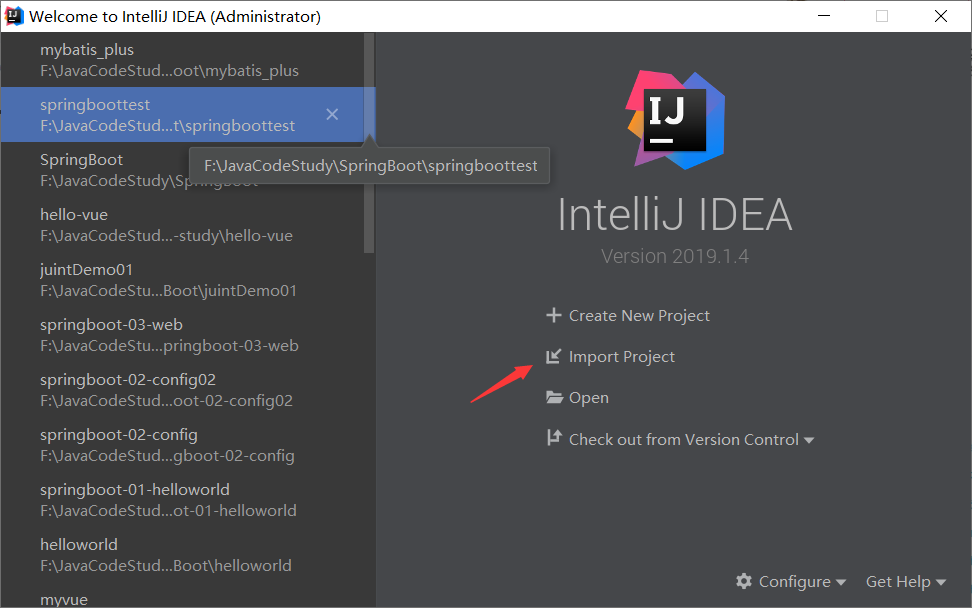972x608 pixels.
Task: Click the IntelliJ IDEA logo
Action: (675, 119)
